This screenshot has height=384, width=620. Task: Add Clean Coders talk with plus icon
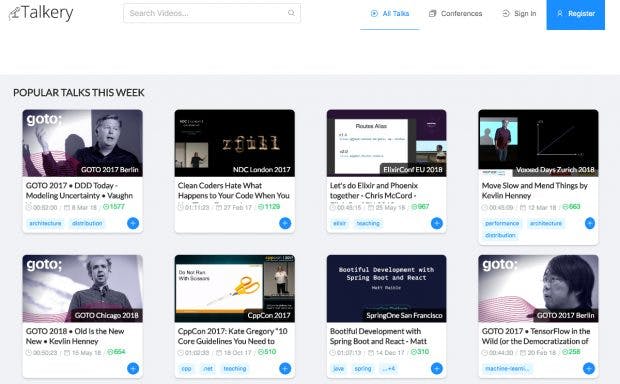click(x=285, y=223)
